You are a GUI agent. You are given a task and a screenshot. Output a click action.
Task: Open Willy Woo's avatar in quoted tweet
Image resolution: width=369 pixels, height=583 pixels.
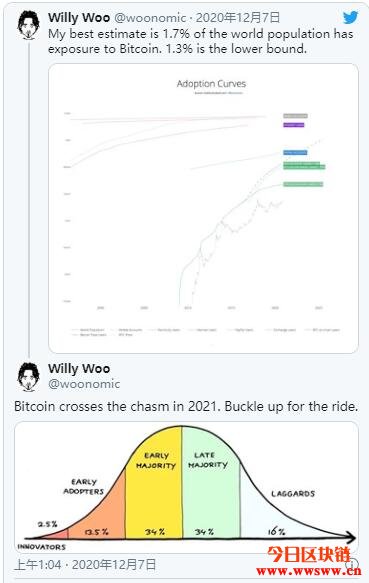29,25
